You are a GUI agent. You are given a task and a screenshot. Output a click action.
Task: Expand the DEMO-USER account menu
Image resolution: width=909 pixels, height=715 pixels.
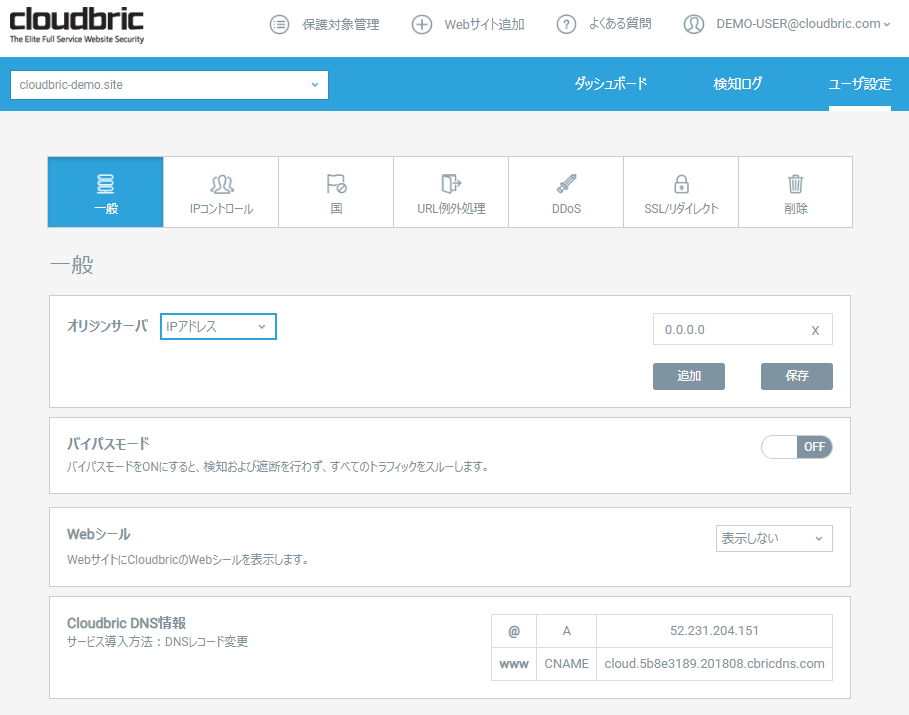pyautogui.click(x=802, y=24)
